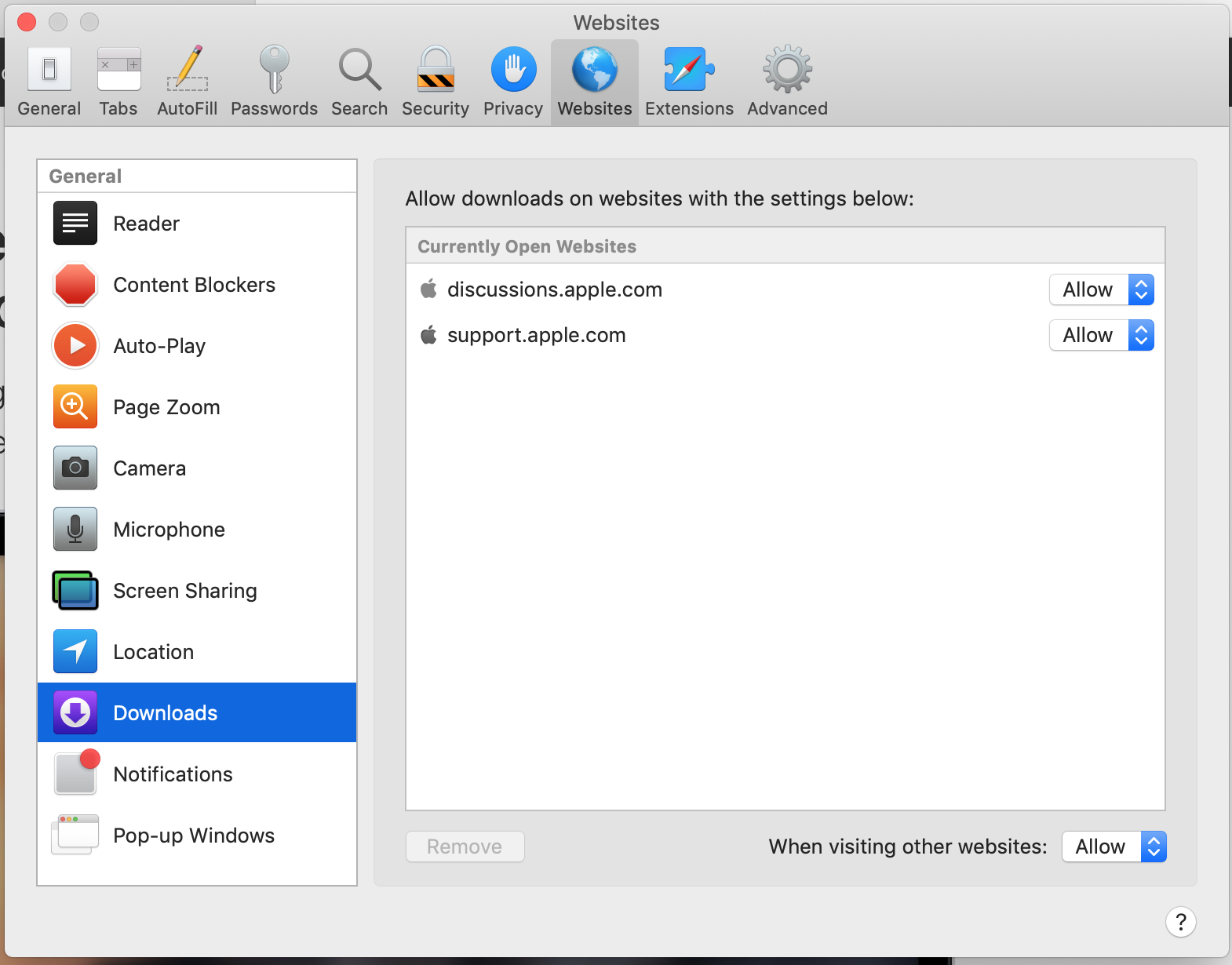The height and width of the screenshot is (965, 1232).
Task: Close the Websites preferences window
Action: (27, 22)
